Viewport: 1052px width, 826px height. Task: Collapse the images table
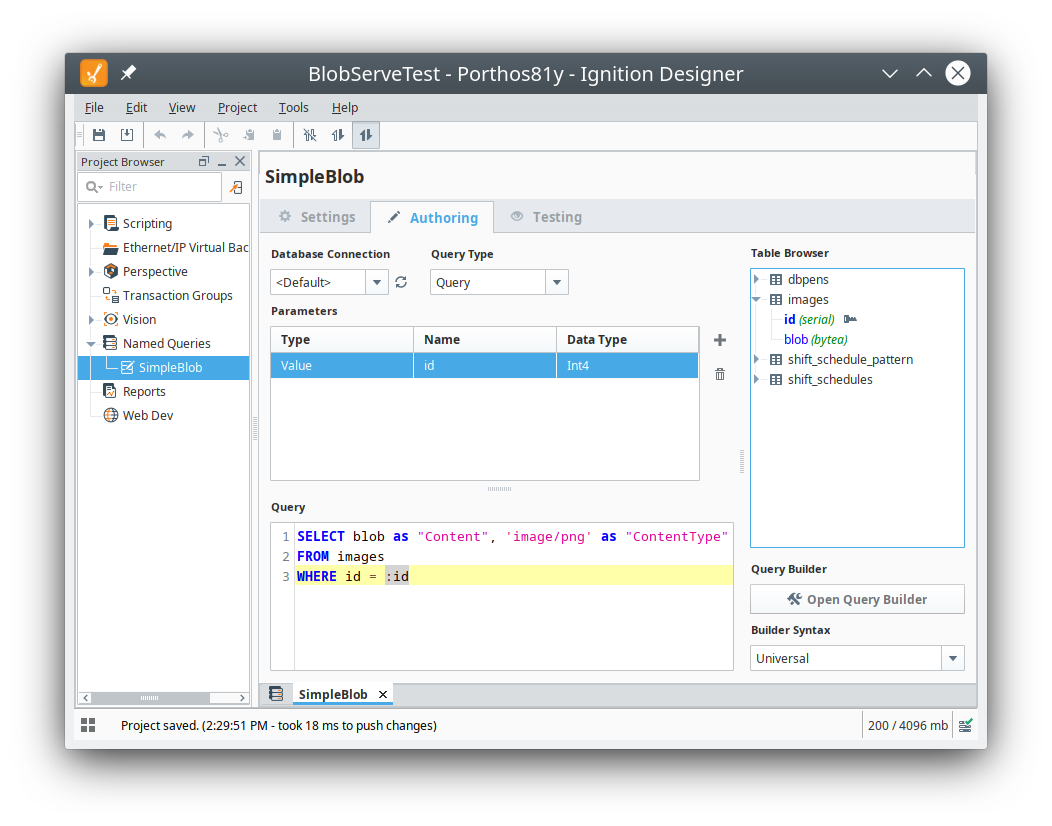point(757,299)
